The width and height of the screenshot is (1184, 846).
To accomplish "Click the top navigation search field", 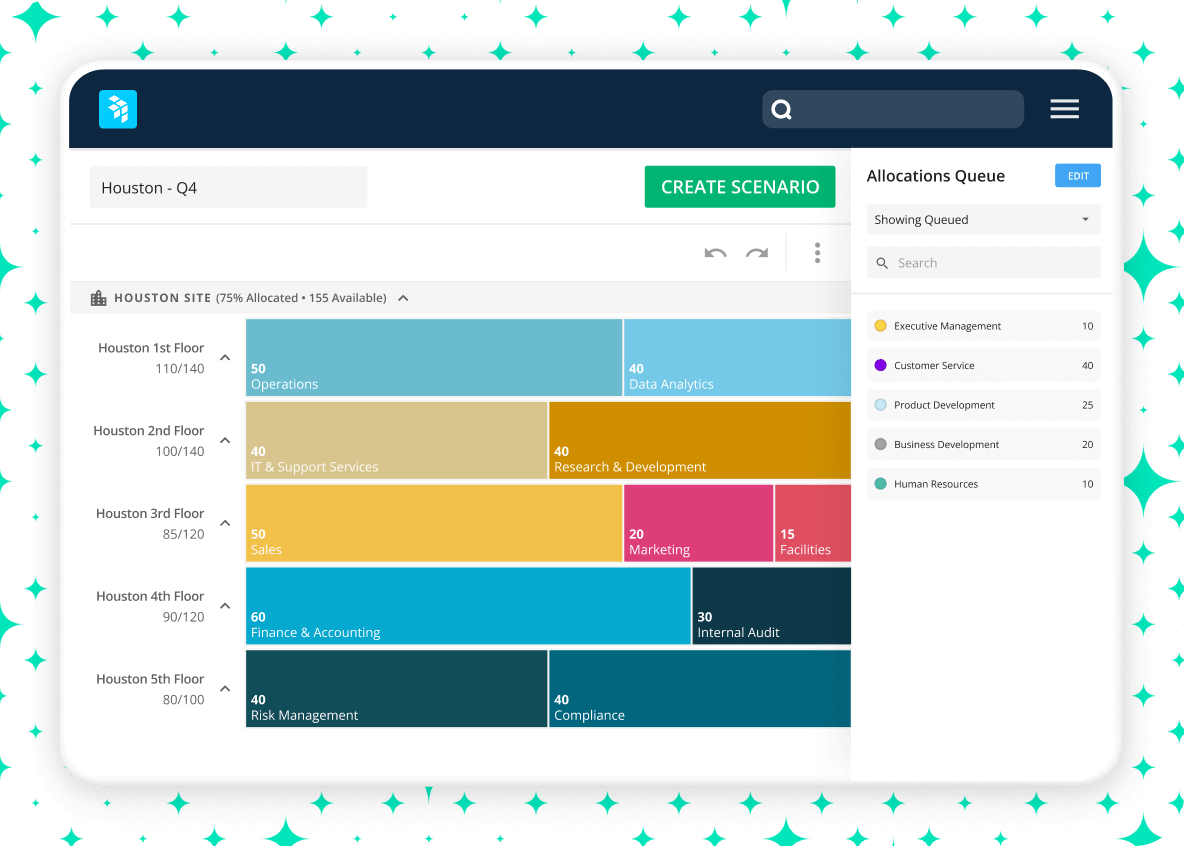I will pyautogui.click(x=893, y=110).
